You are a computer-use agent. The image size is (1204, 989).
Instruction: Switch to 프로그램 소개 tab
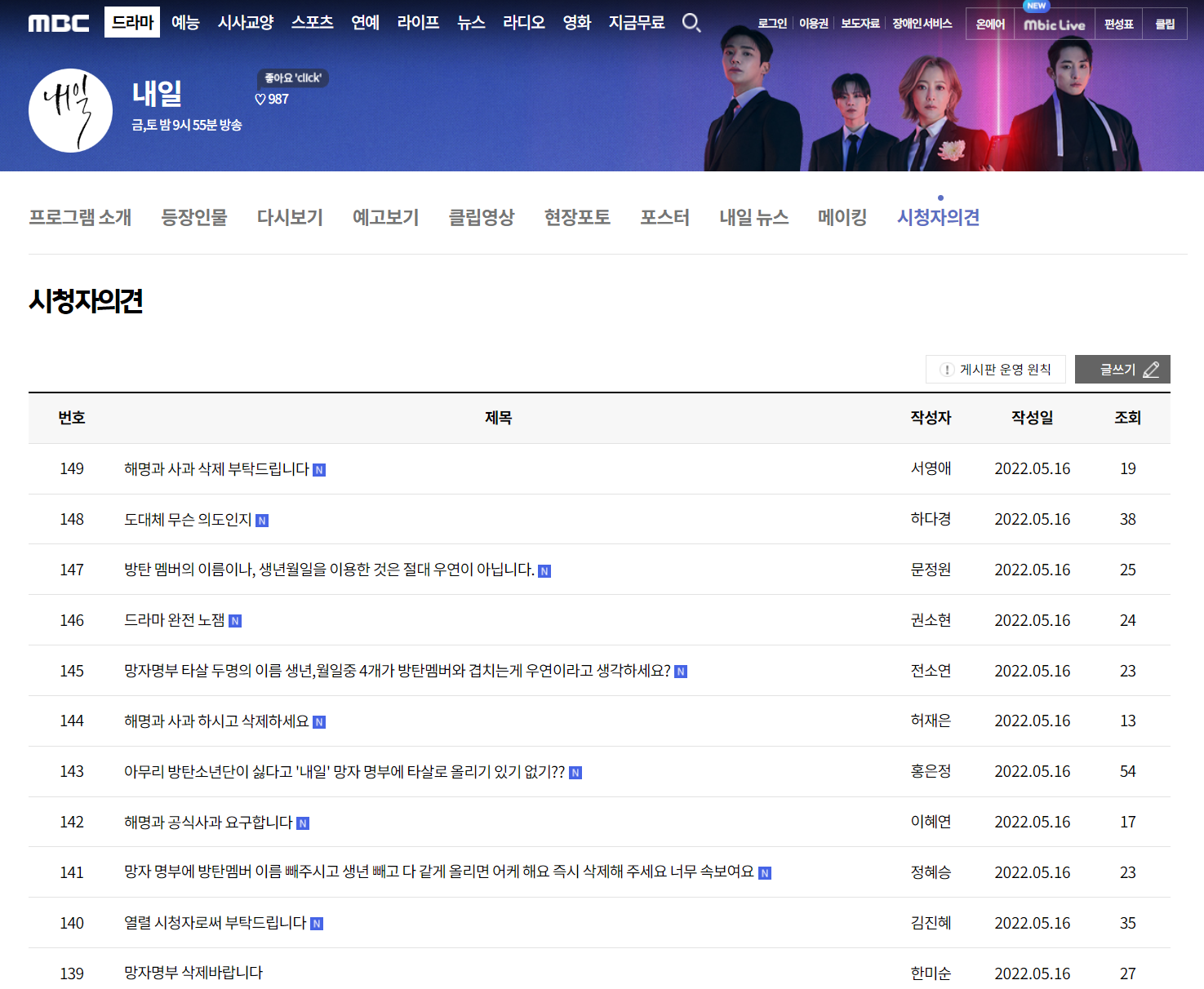(80, 217)
